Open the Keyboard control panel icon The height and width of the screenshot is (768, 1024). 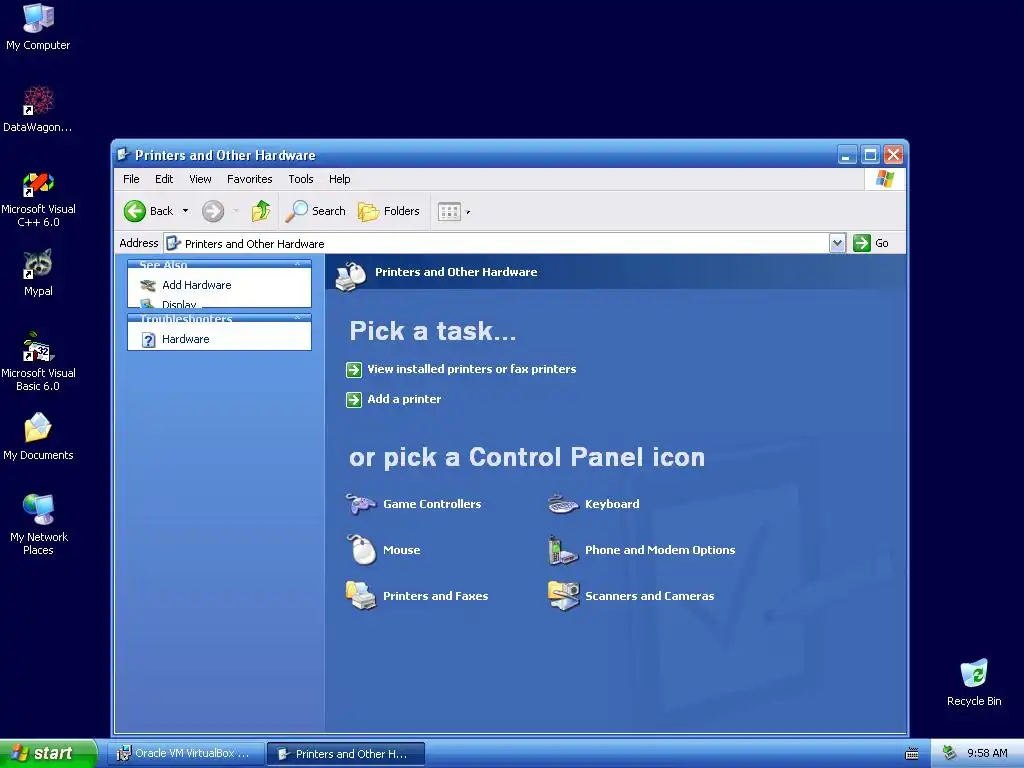[563, 504]
